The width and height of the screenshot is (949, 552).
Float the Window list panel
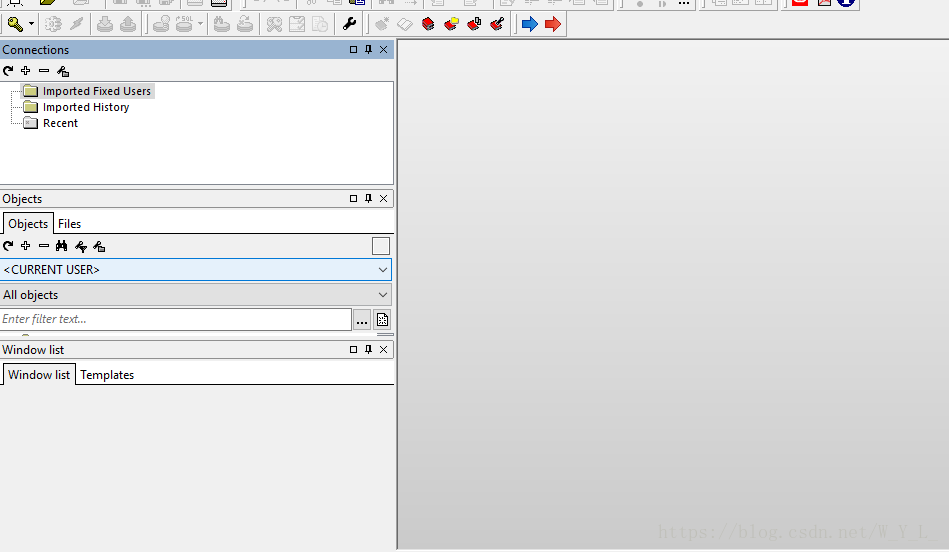[353, 349]
